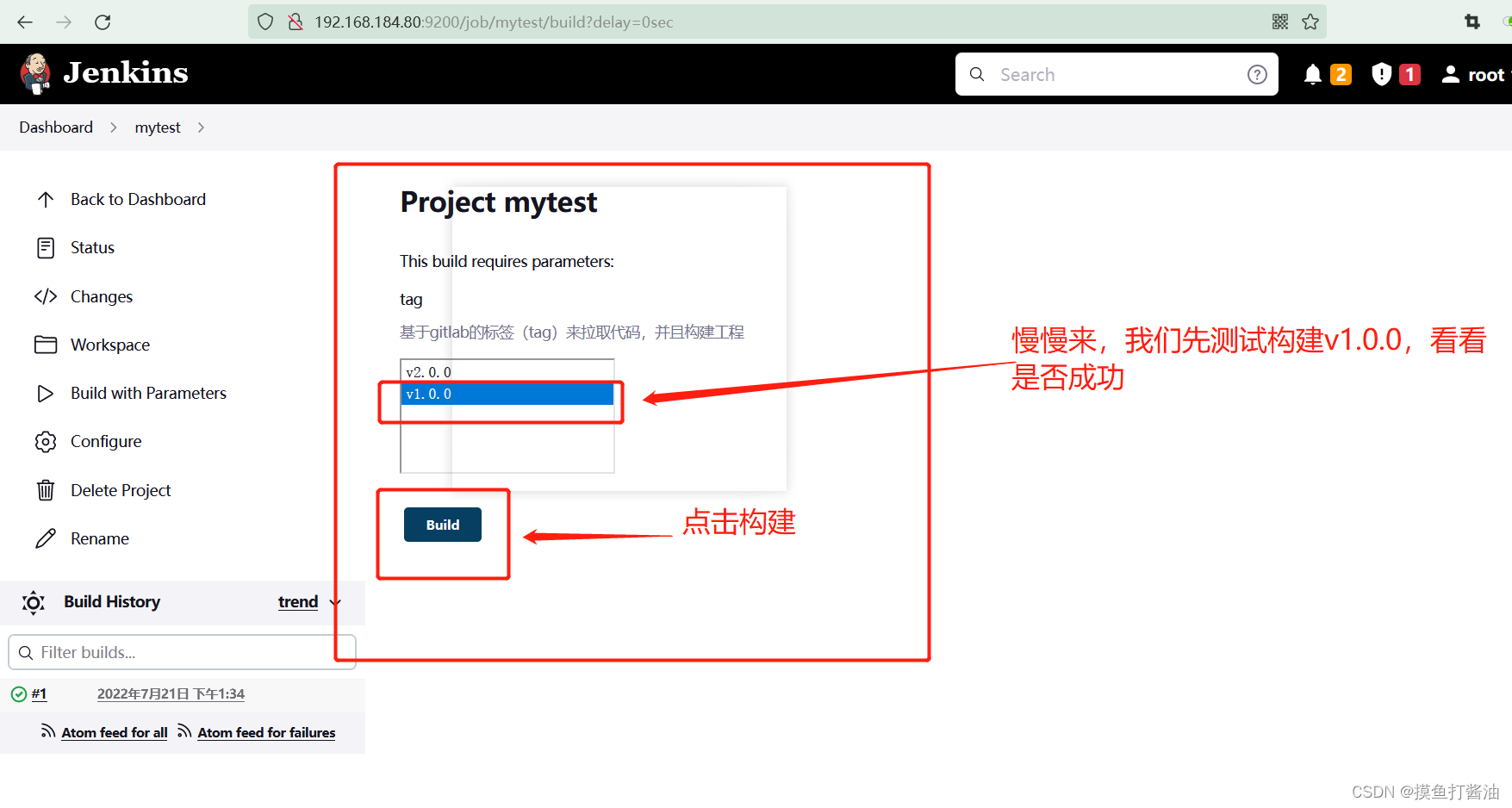Expand the chevron after Dashboard breadcrumb
The height and width of the screenshot is (808, 1512).
(113, 127)
